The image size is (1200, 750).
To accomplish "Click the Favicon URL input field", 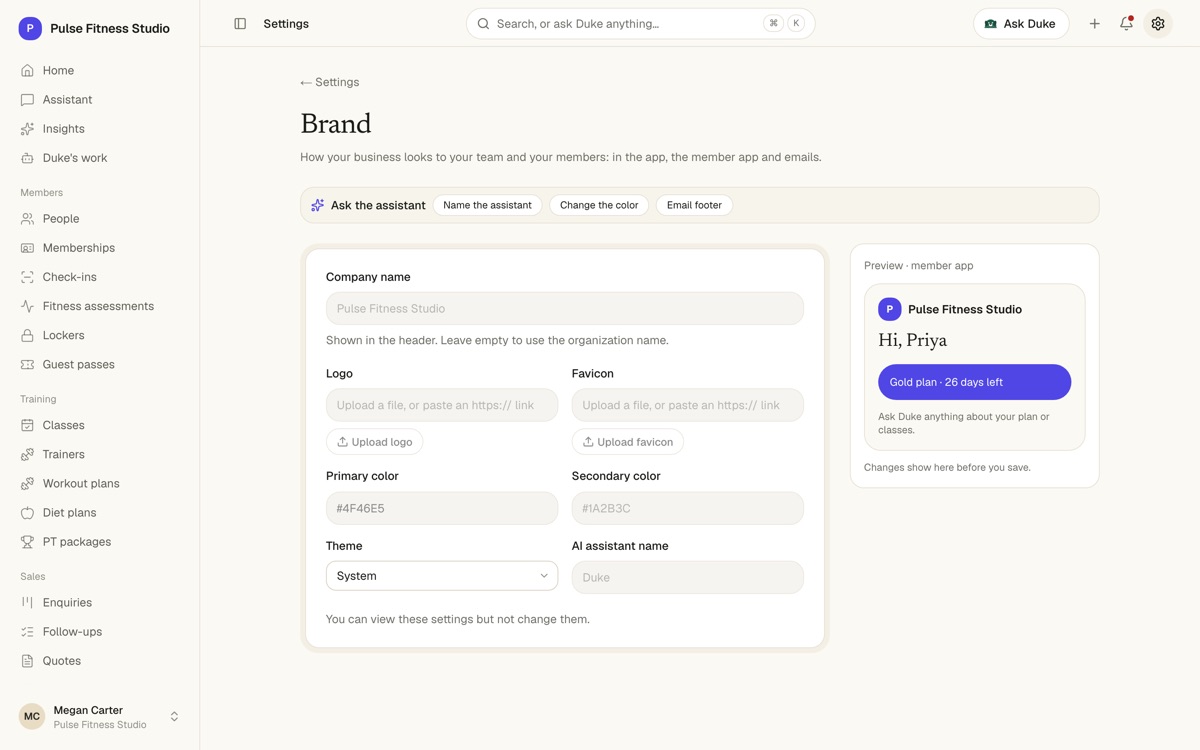I will pyautogui.click(x=688, y=405).
